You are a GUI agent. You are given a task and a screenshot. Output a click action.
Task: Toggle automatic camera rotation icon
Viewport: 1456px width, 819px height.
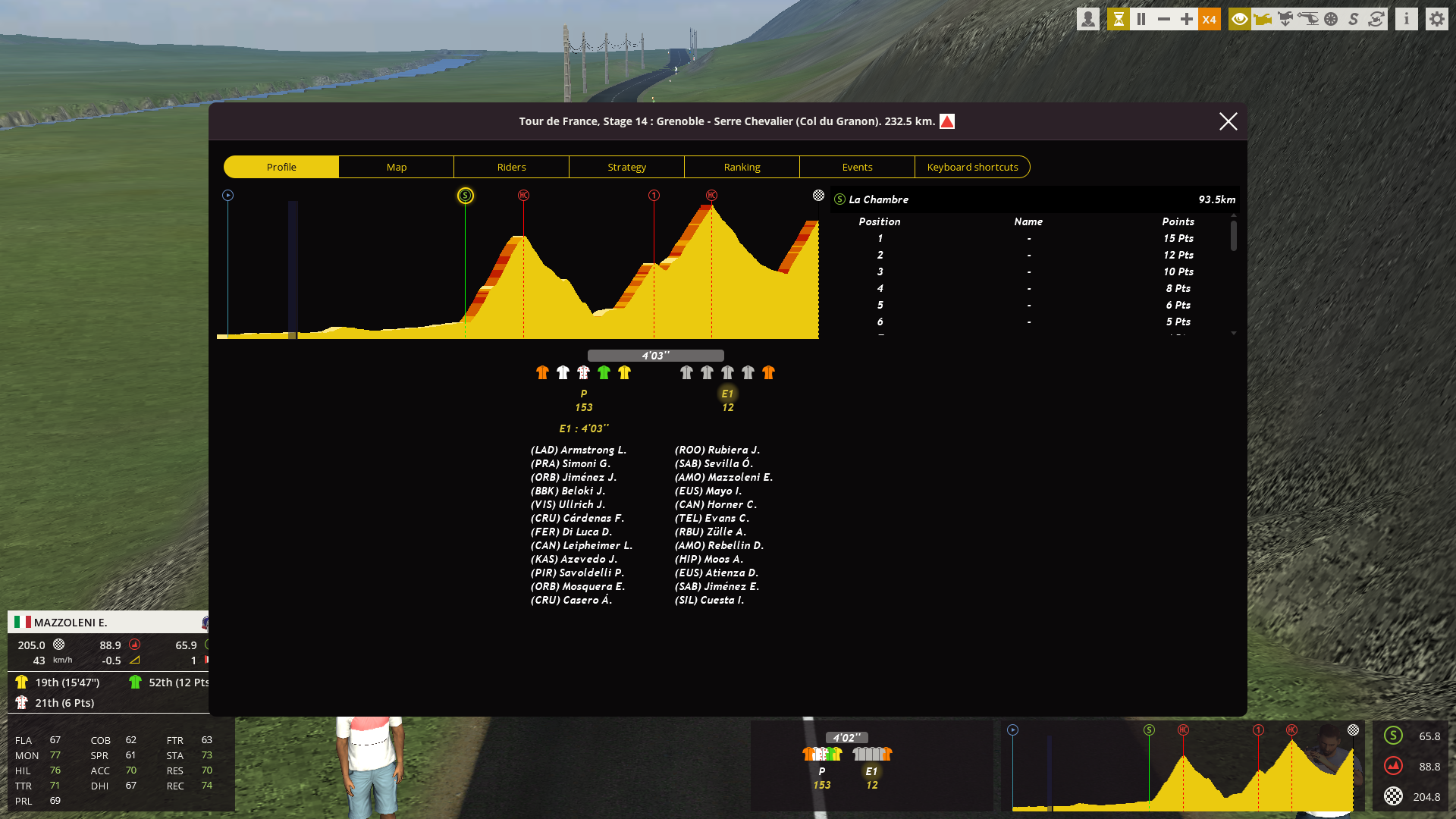point(1376,19)
